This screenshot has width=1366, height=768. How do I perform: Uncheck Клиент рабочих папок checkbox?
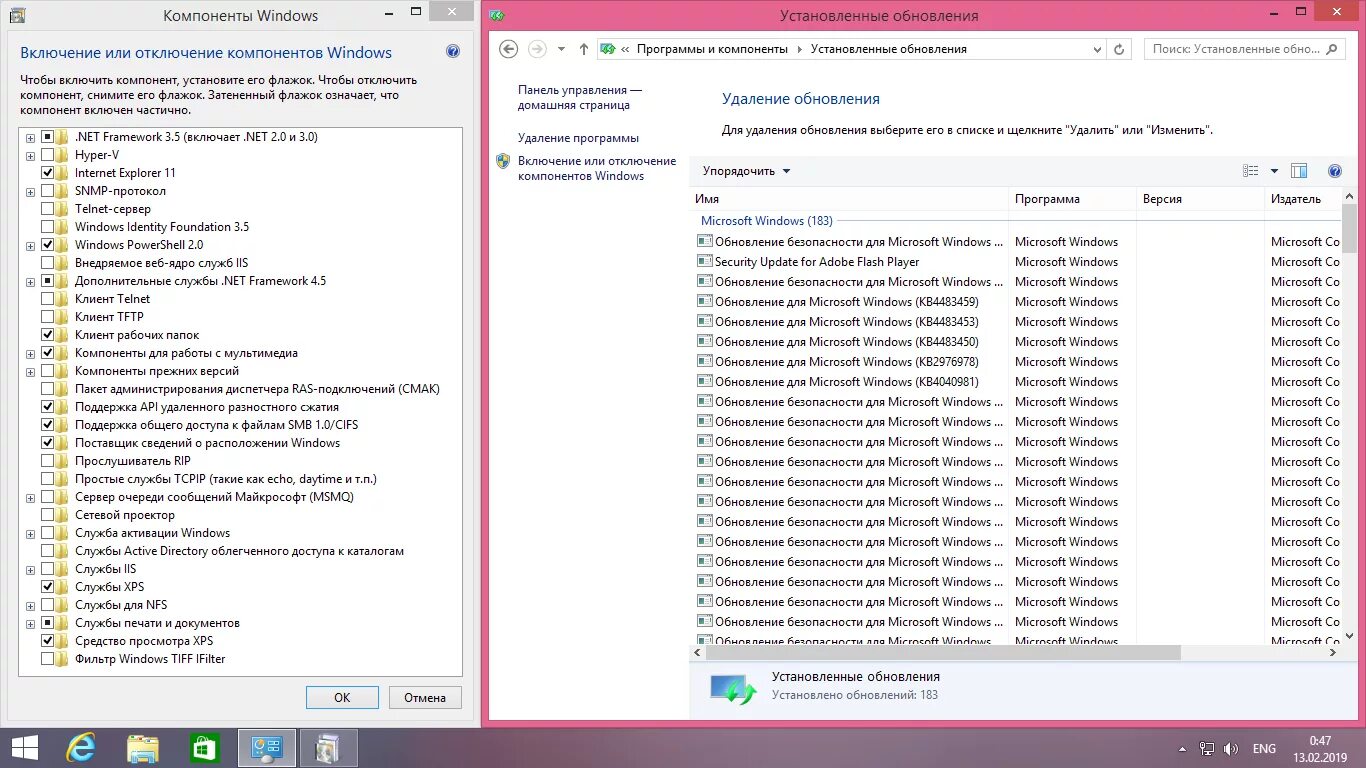tap(47, 335)
